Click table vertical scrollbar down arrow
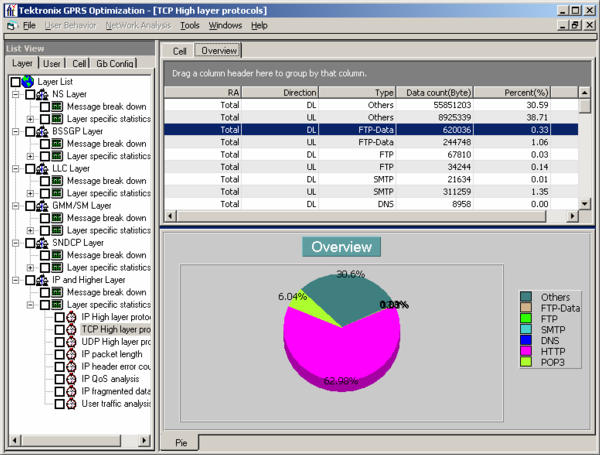This screenshot has height=455, width=600. pos(584,204)
